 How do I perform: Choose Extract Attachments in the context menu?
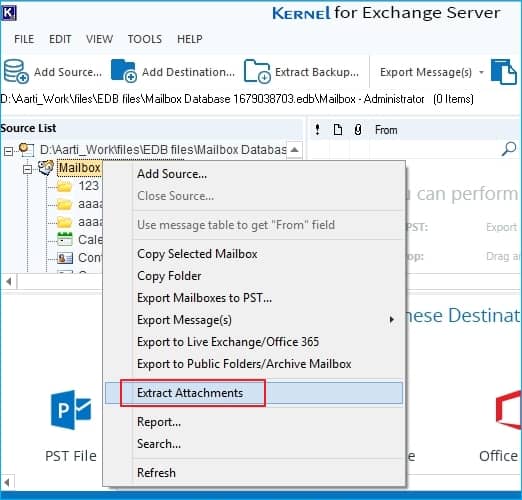(x=254, y=393)
